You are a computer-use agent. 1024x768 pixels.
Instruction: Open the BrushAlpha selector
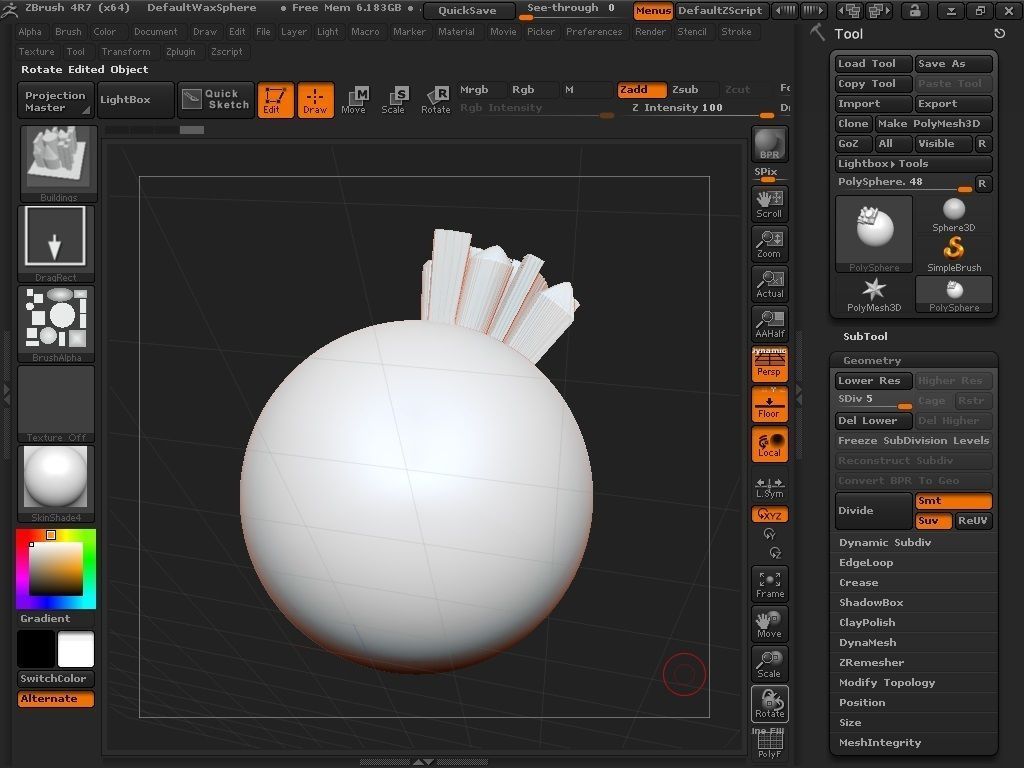pyautogui.click(x=56, y=323)
